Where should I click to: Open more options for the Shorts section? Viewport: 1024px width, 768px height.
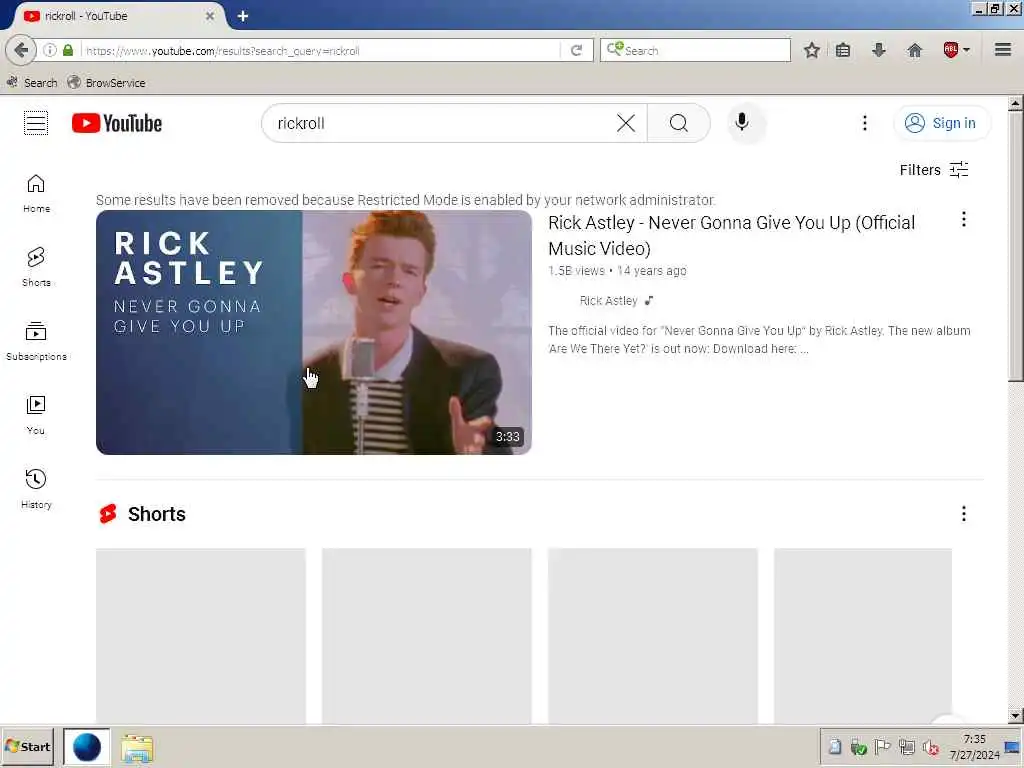pyautogui.click(x=963, y=514)
